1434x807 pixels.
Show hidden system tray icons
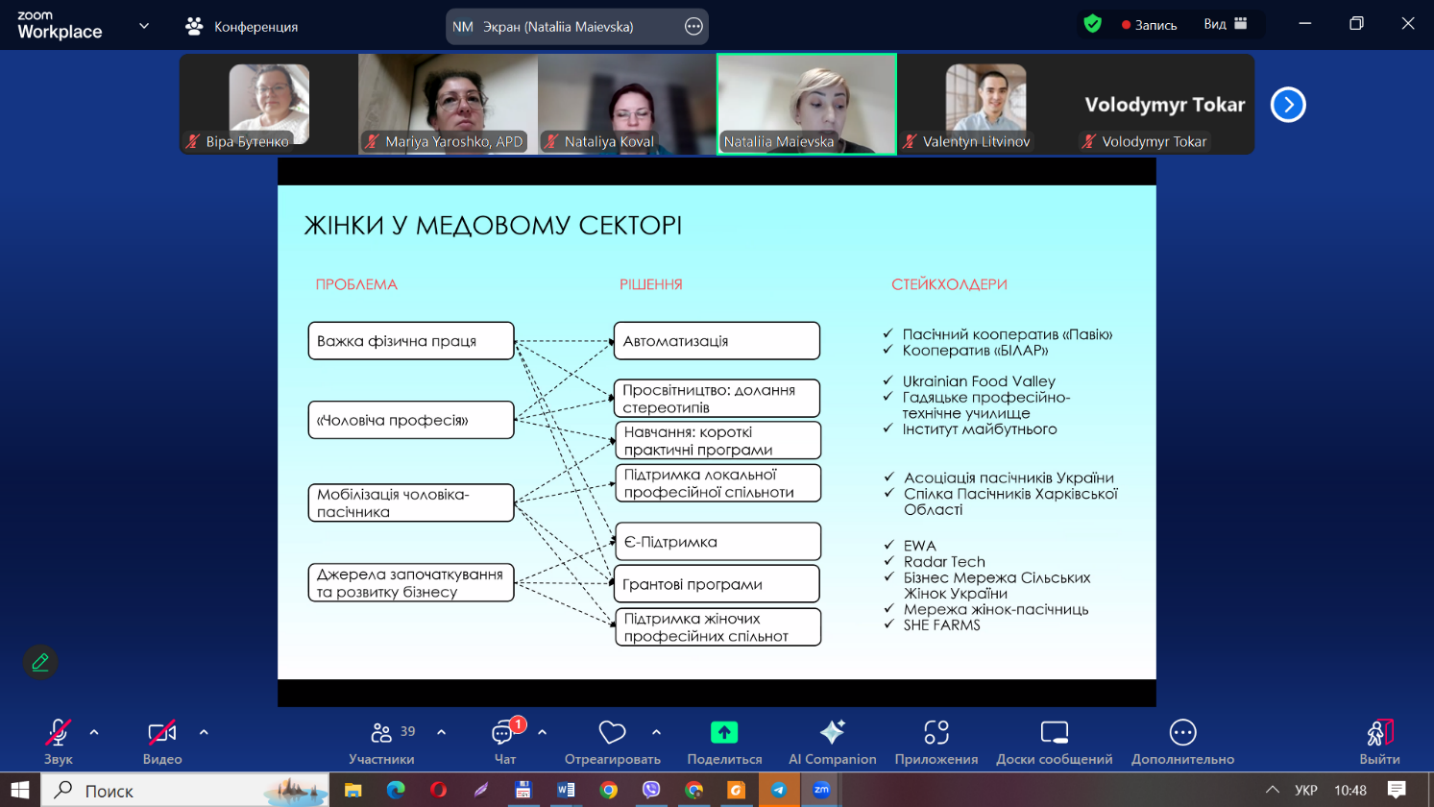pyautogui.click(x=1272, y=790)
